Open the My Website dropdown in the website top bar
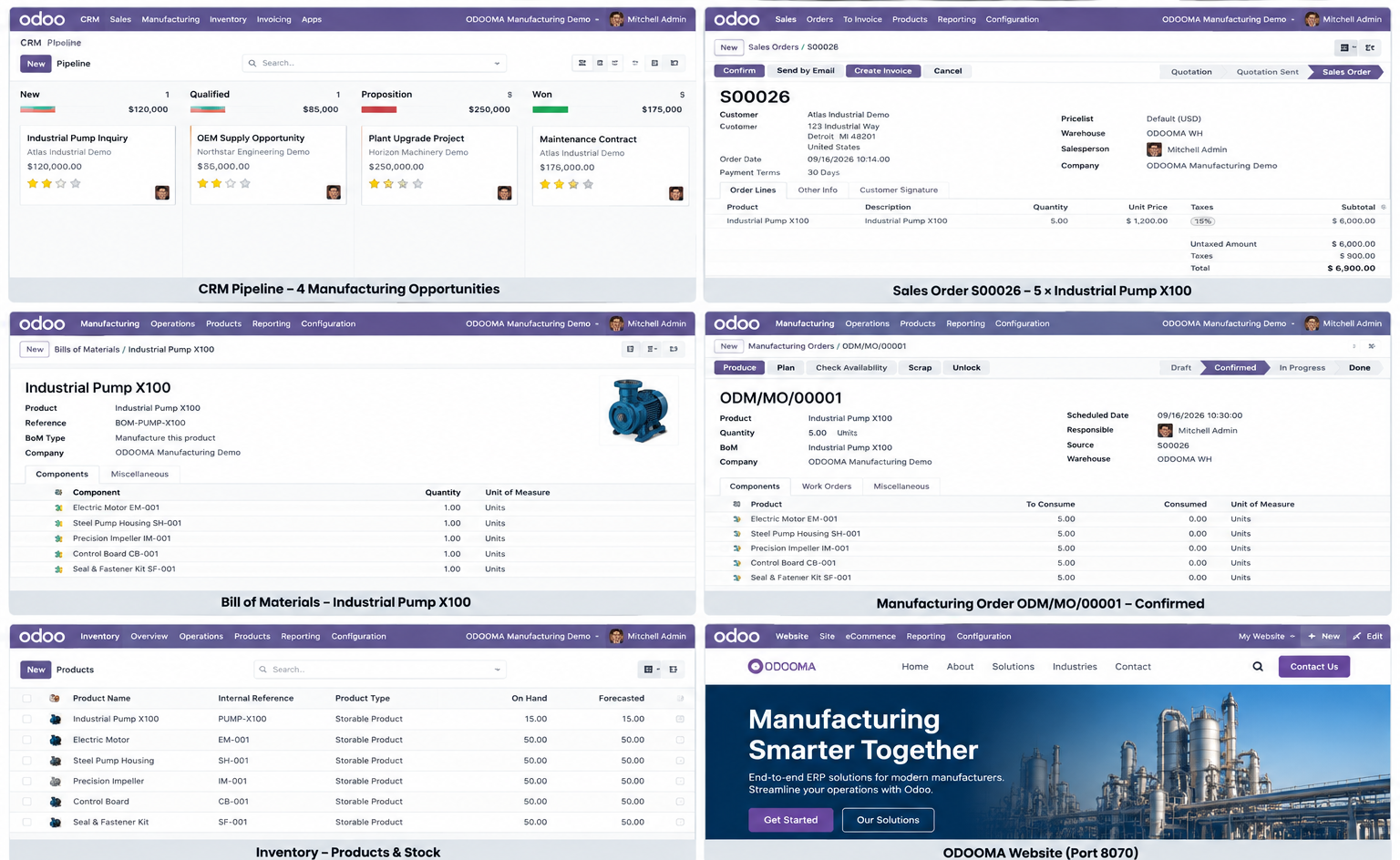Image resolution: width=1400 pixels, height=860 pixels. click(1266, 636)
